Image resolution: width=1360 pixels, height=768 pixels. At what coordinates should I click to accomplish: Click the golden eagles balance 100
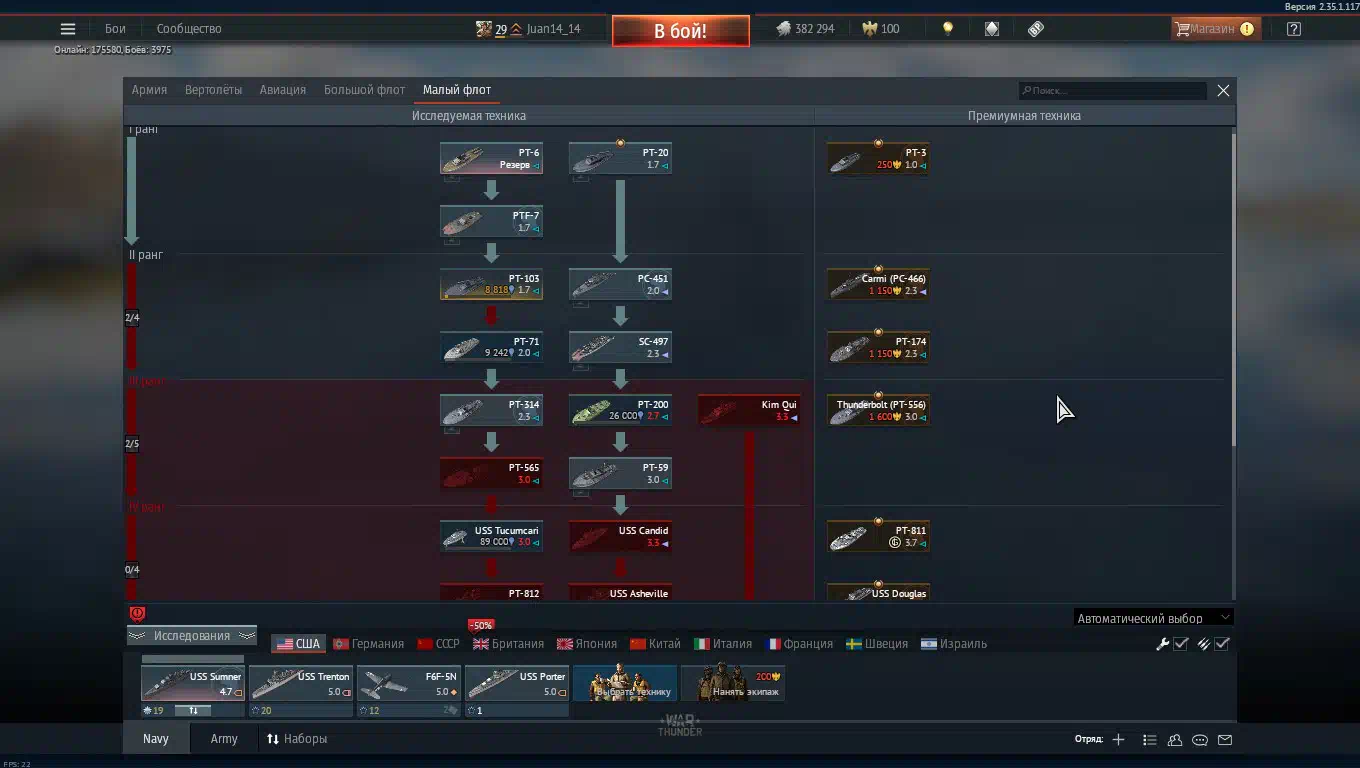[x=881, y=29]
